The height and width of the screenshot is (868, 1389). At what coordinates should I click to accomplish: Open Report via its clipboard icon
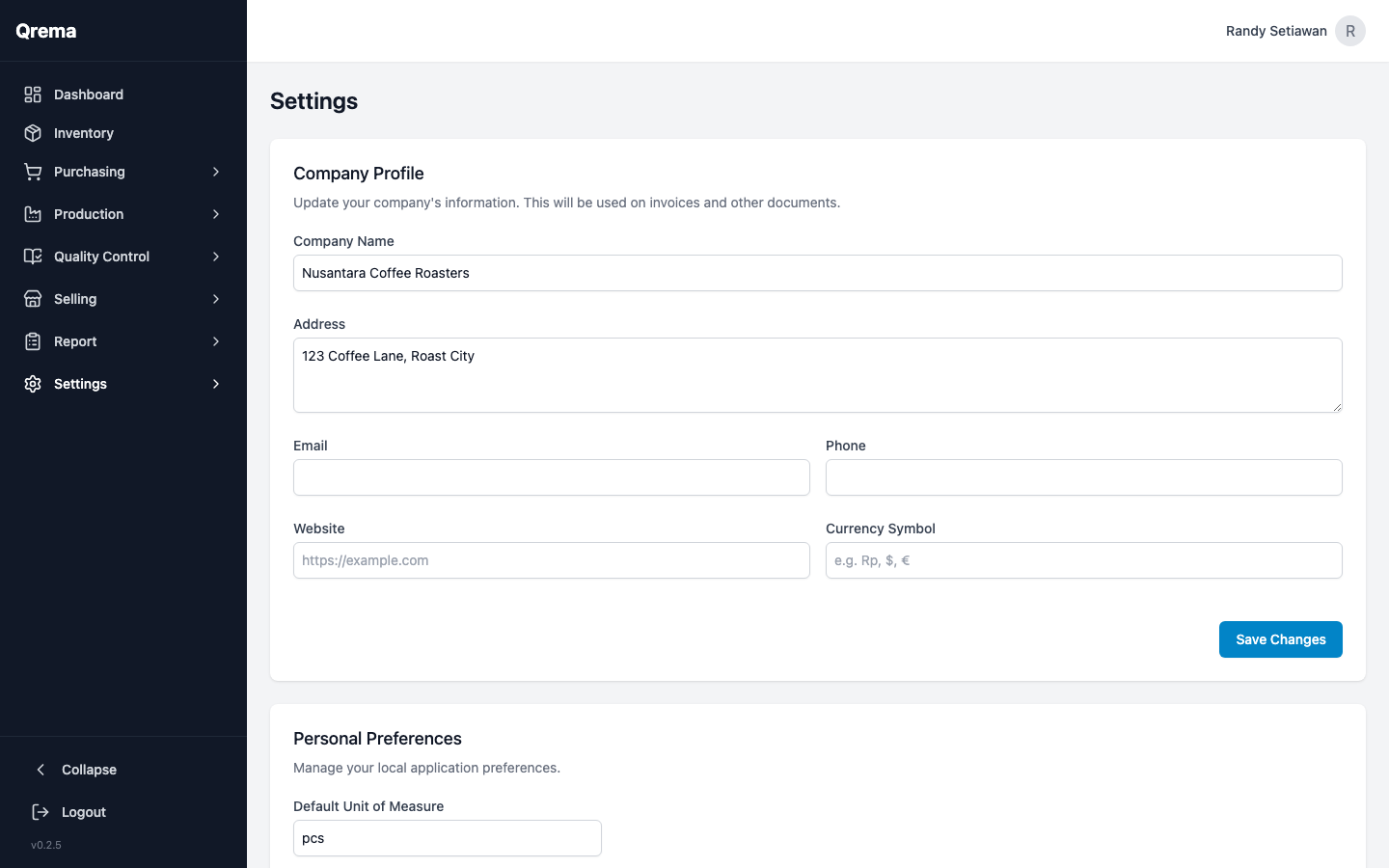(32, 341)
